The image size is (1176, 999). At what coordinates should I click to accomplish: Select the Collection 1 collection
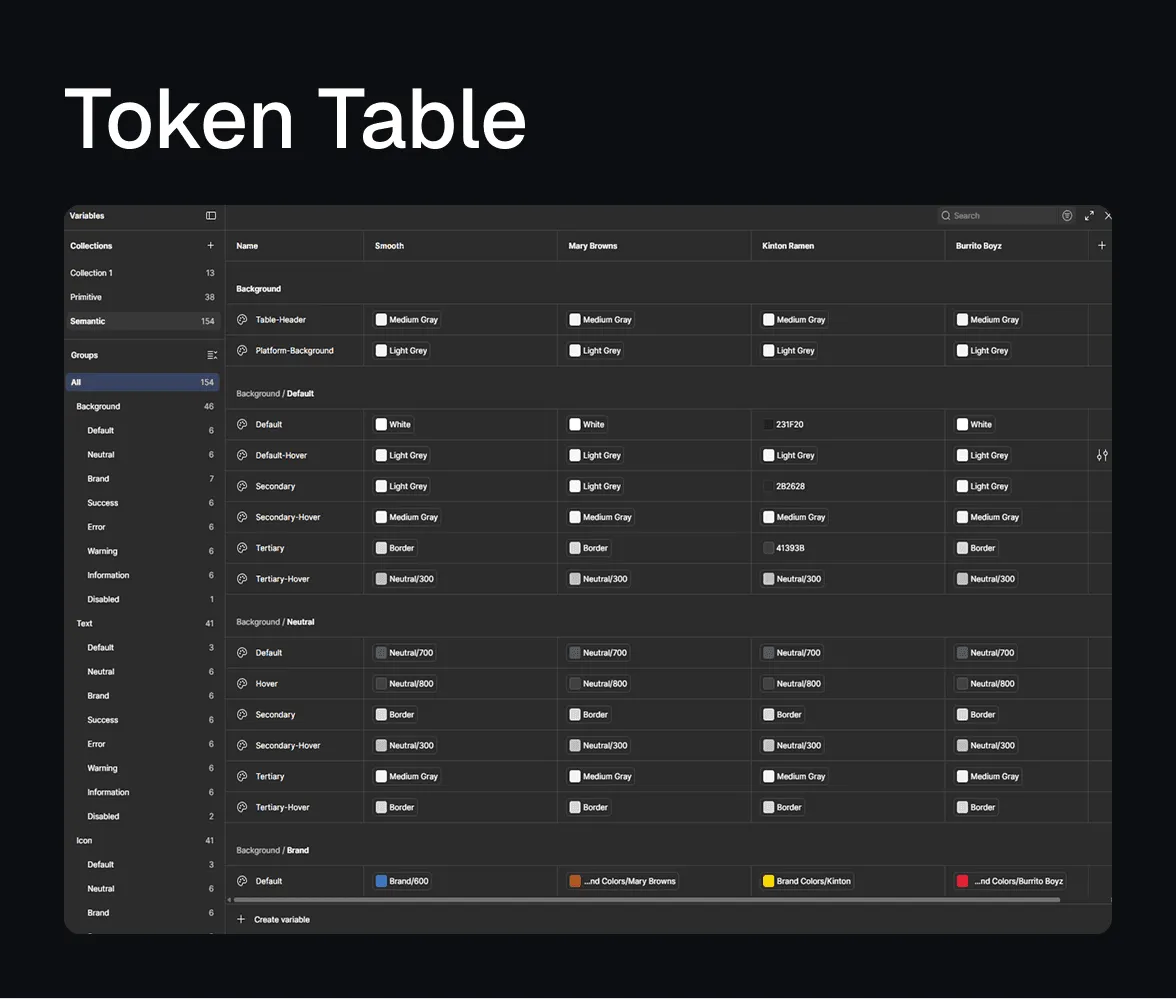point(142,273)
